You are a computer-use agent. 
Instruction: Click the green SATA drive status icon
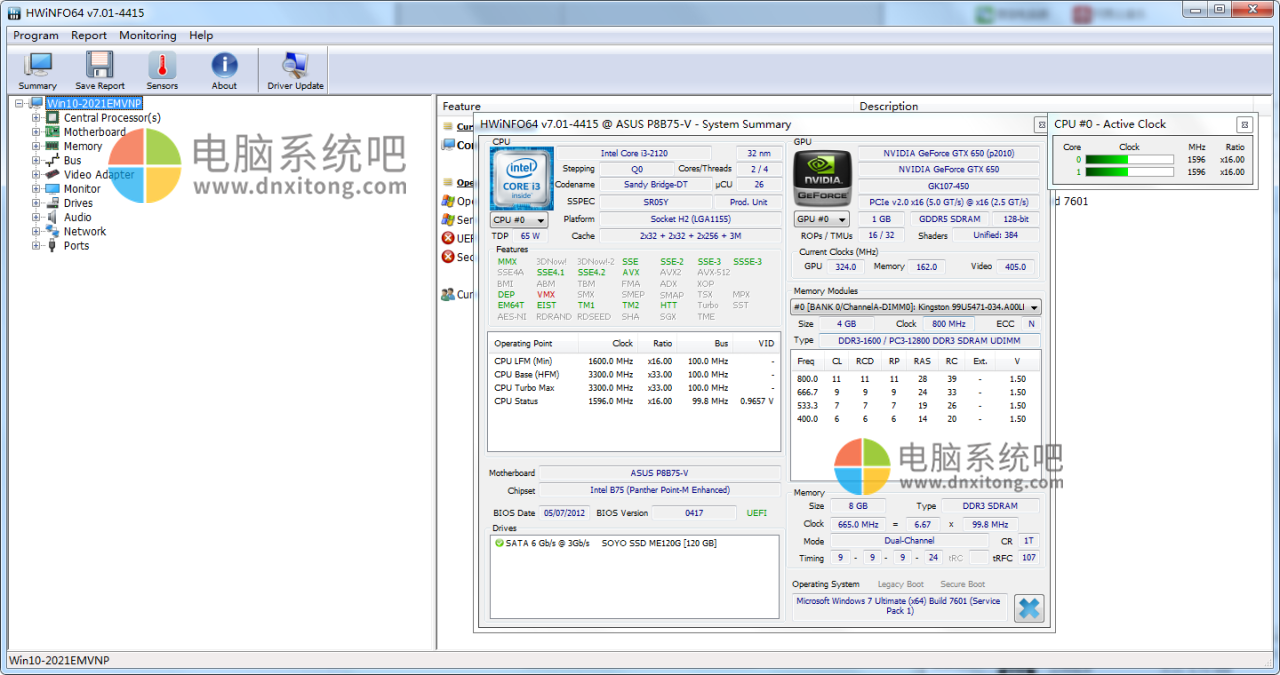pos(499,543)
